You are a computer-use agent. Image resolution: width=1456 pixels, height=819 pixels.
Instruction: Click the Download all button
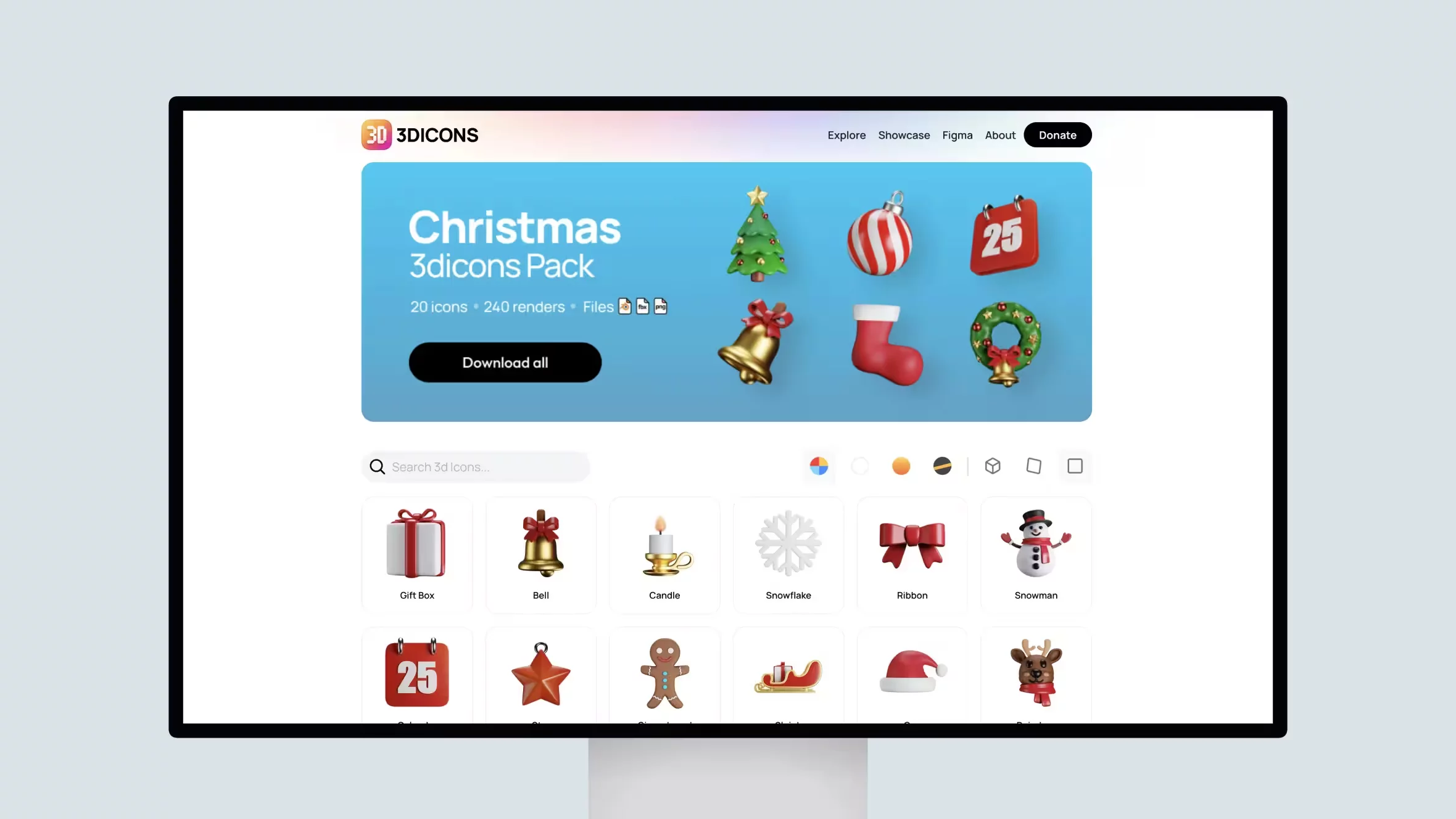pos(505,362)
